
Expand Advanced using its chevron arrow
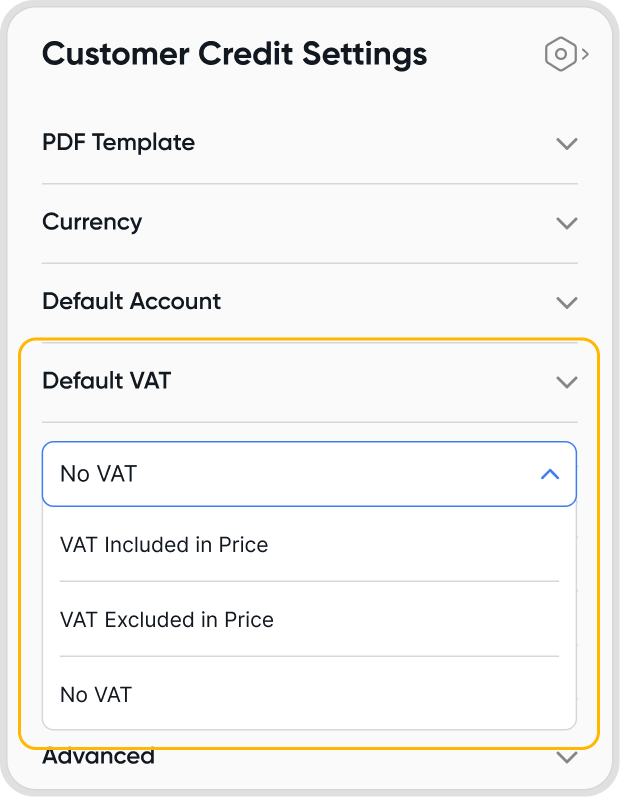coord(566,758)
